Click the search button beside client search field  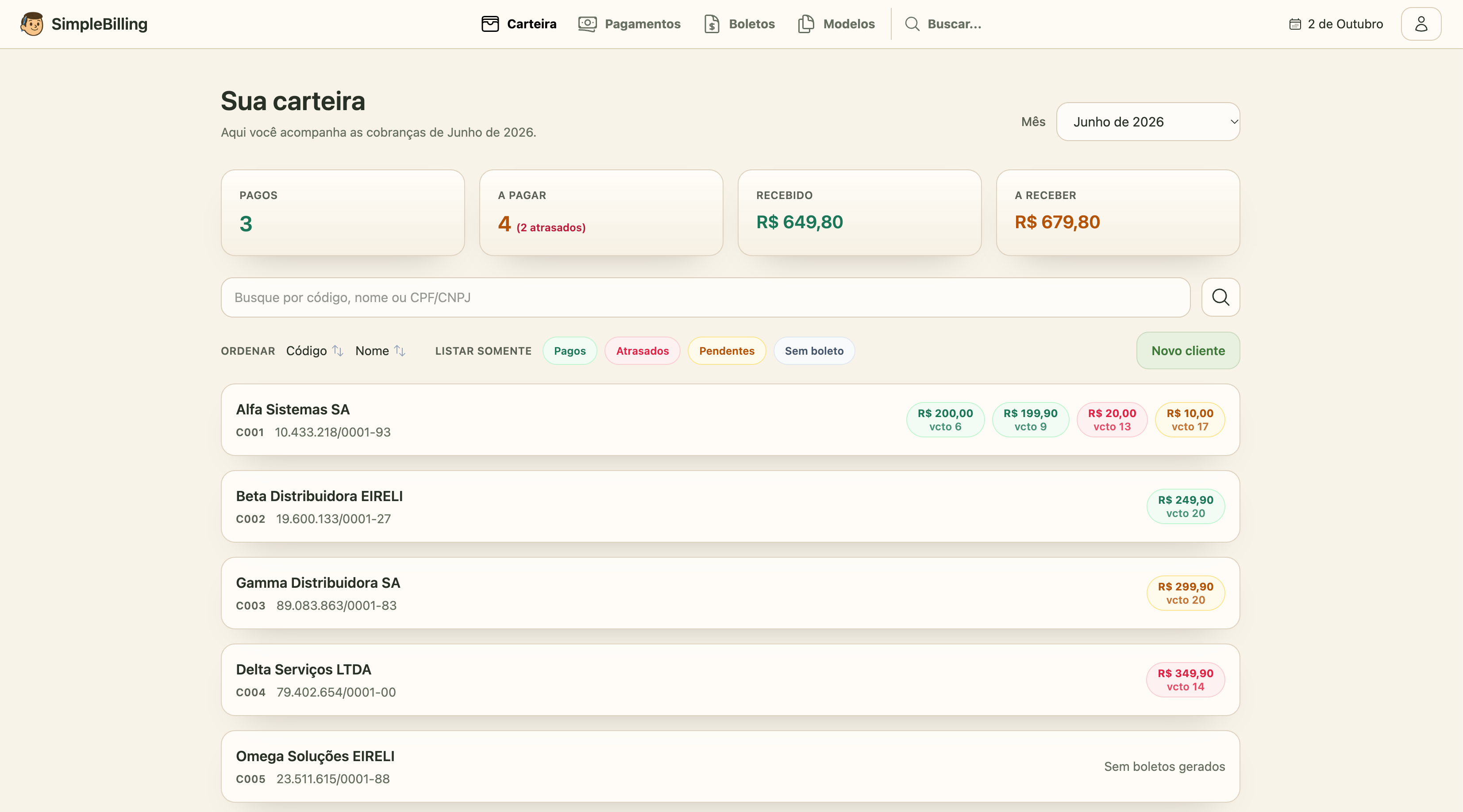click(1220, 297)
